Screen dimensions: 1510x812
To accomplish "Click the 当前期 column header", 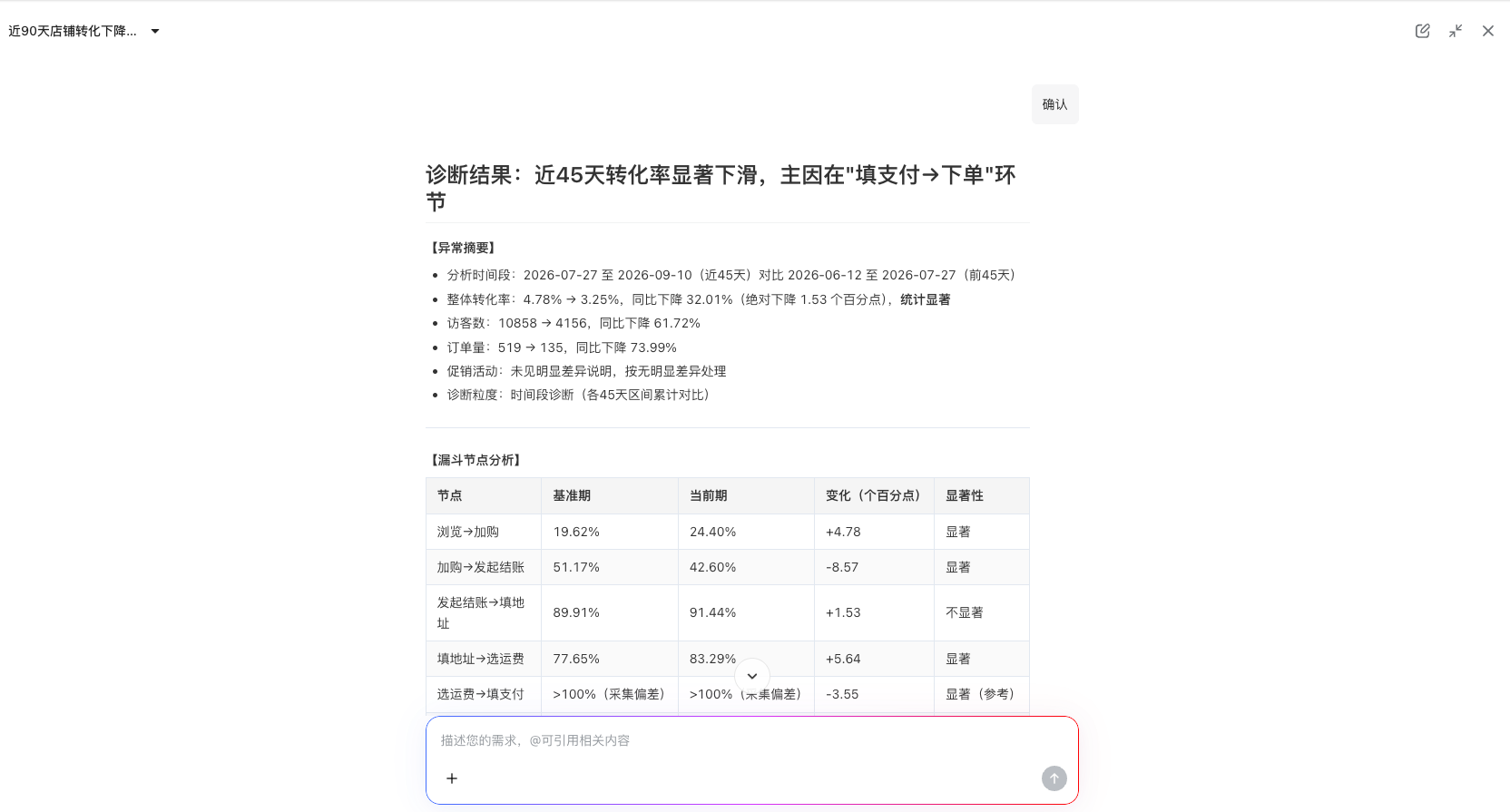I will tap(708, 495).
